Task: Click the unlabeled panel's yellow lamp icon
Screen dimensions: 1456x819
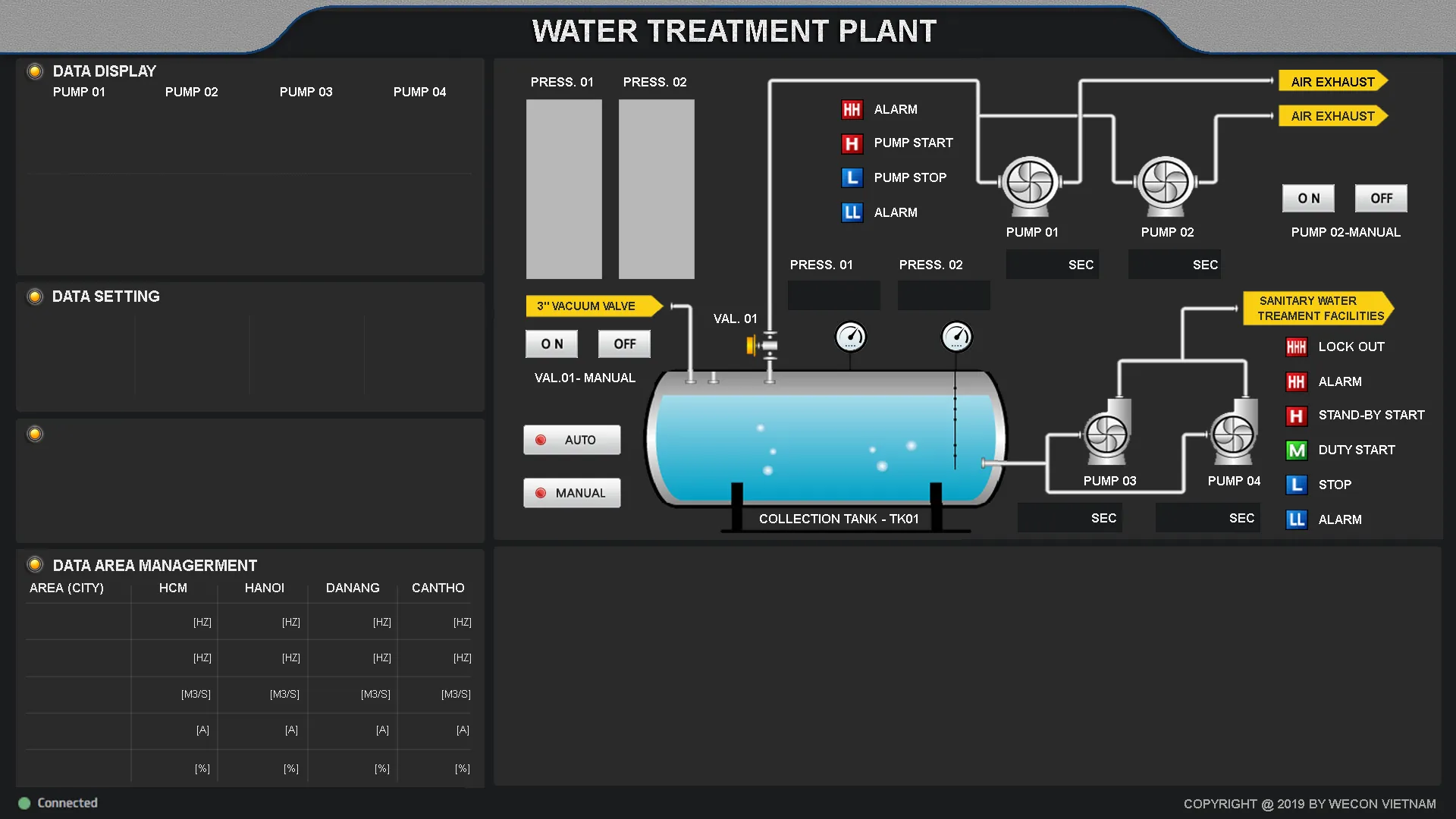Action: coord(35,434)
